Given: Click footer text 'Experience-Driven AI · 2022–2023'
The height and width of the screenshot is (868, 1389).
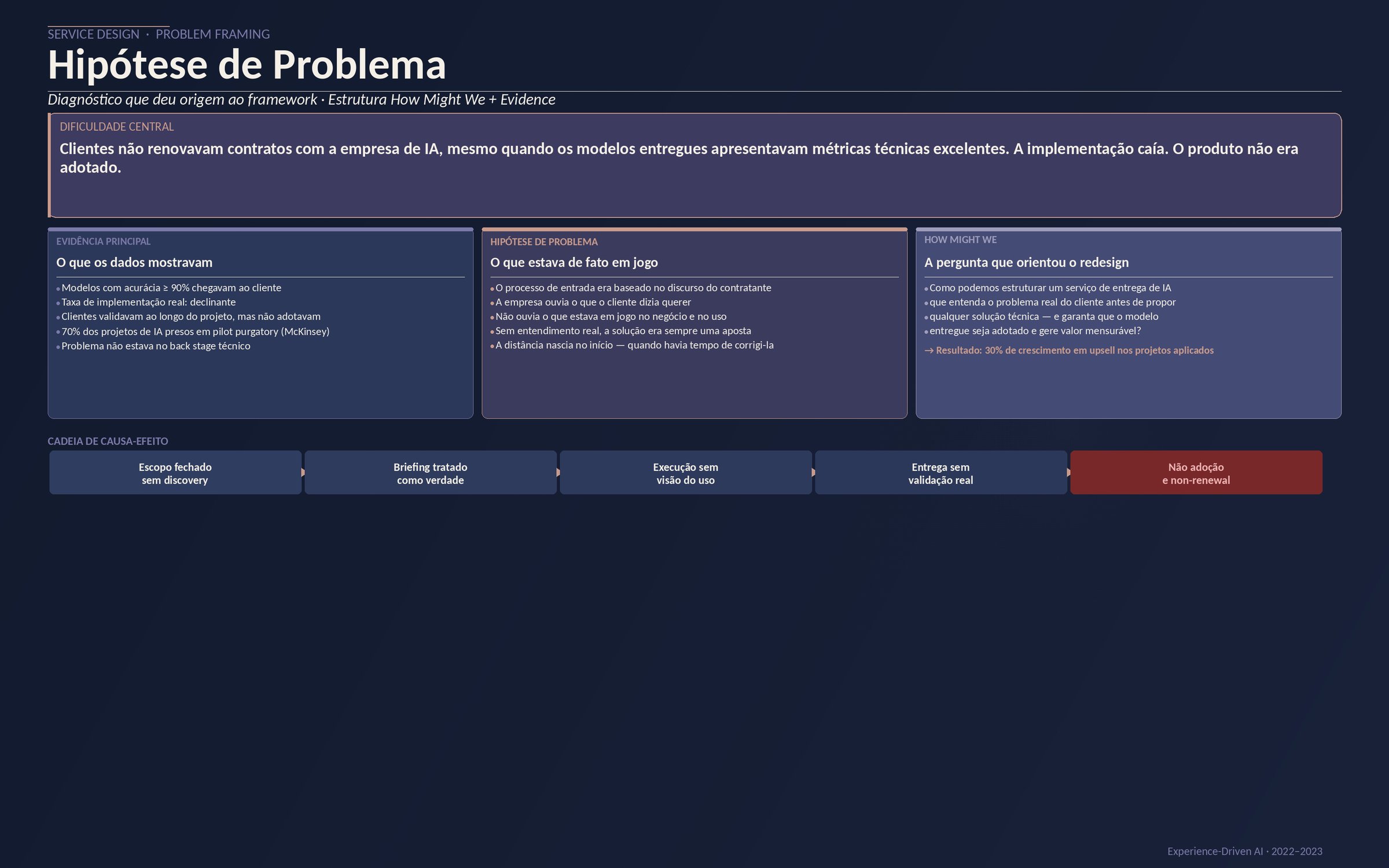Looking at the screenshot, I should point(1245,851).
